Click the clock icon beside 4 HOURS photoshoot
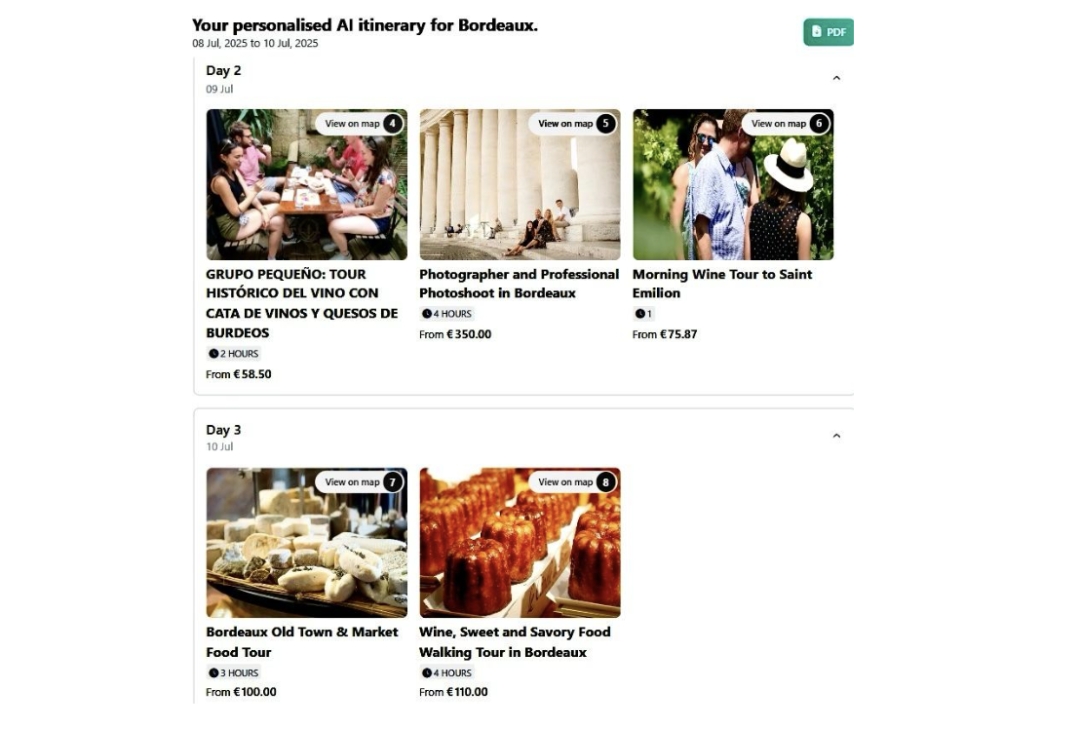Screen dimensions: 1080x729 (426, 314)
